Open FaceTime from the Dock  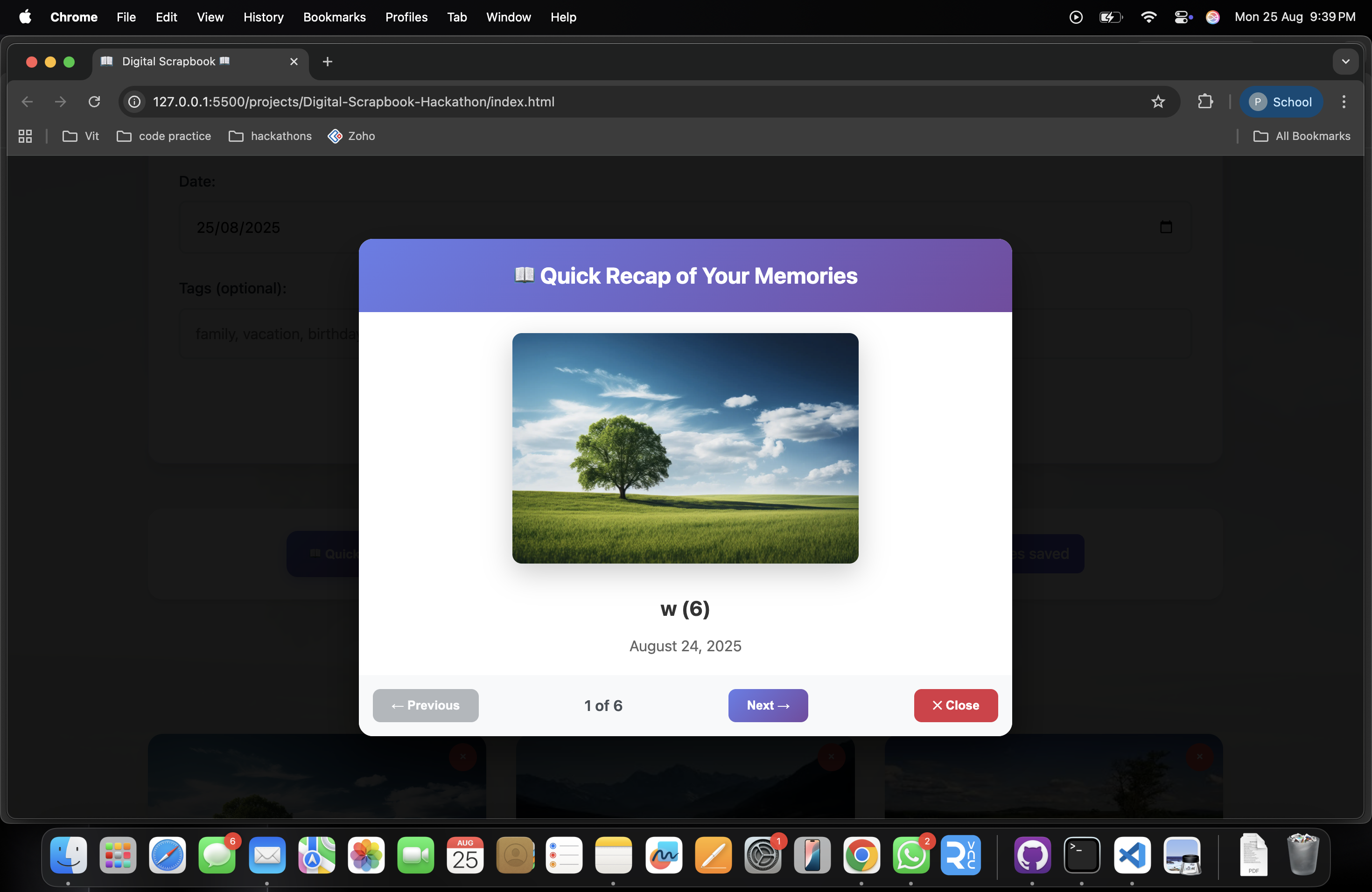[x=416, y=855]
